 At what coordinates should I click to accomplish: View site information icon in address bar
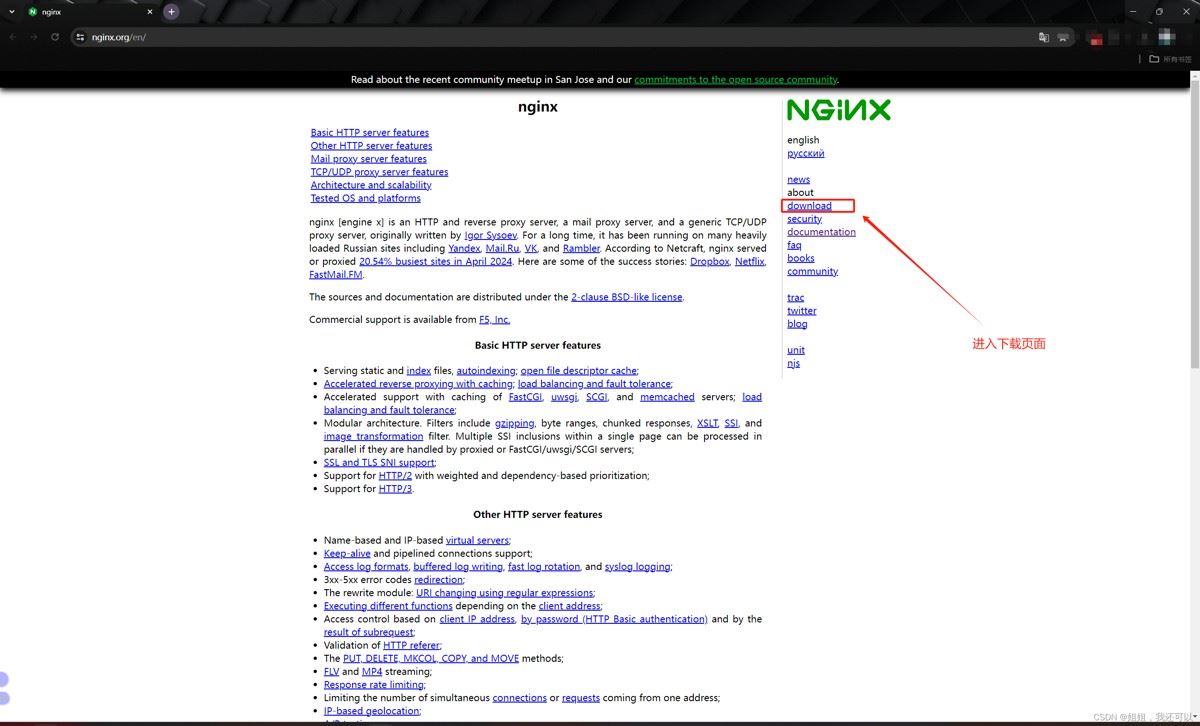tap(80, 37)
